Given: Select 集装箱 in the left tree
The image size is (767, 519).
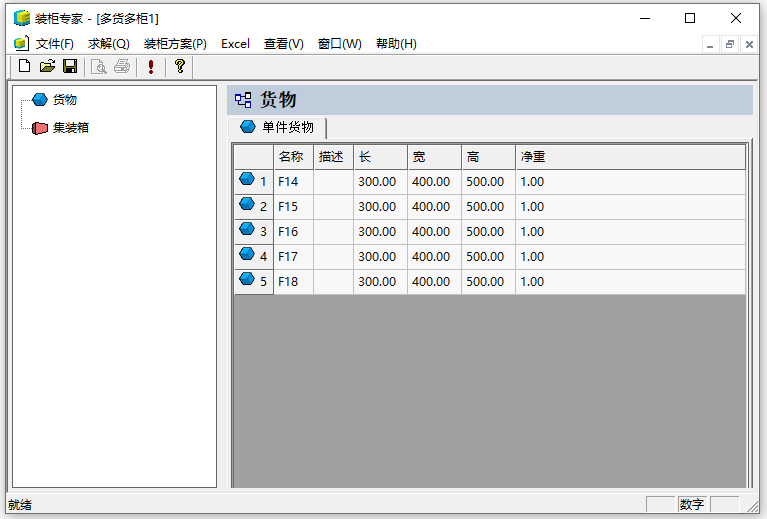Looking at the screenshot, I should pos(71,128).
